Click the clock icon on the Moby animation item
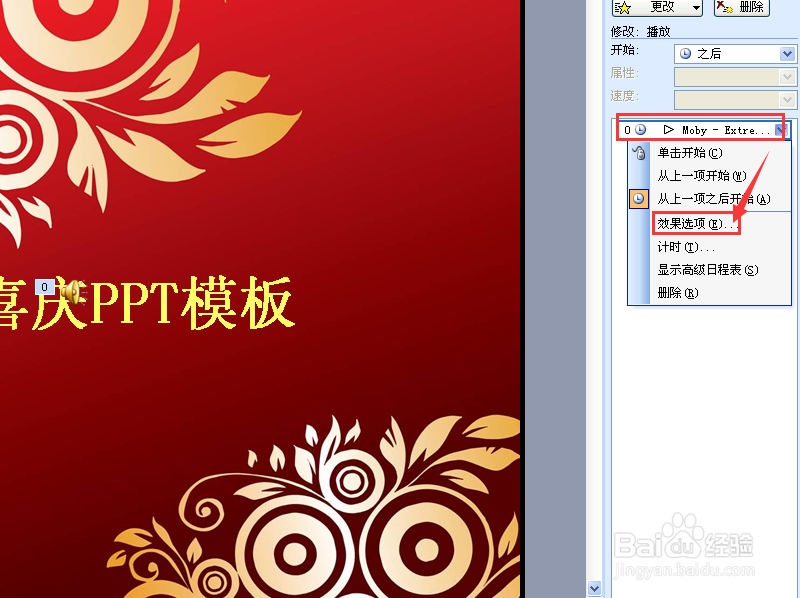This screenshot has width=800, height=598. coord(641,130)
